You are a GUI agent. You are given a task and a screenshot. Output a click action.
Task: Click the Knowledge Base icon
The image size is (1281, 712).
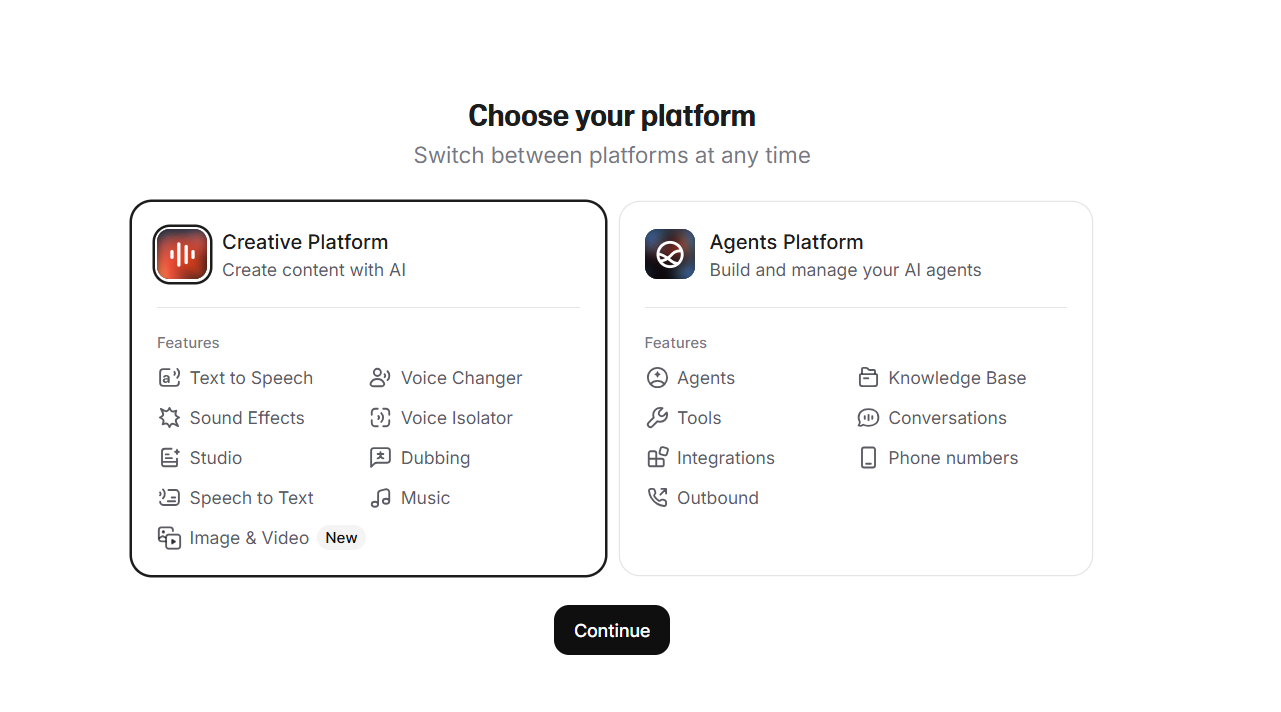pyautogui.click(x=868, y=378)
